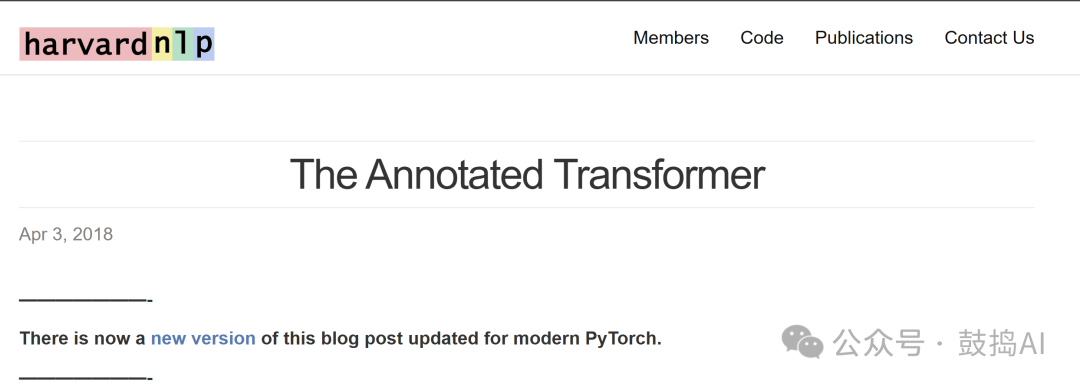Click the 鼓捣AI watermark text
Image resolution: width=1080 pixels, height=387 pixels.
[1002, 343]
